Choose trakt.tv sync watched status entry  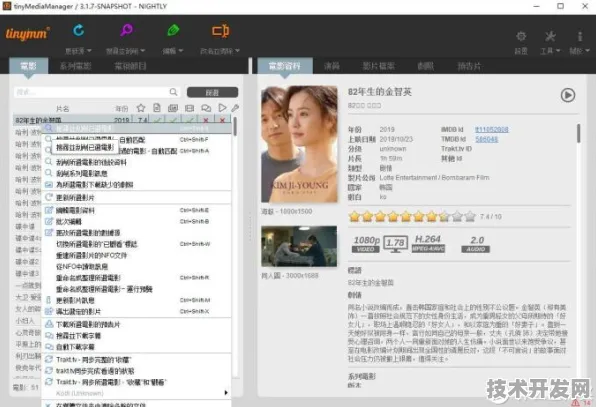coord(137,371)
